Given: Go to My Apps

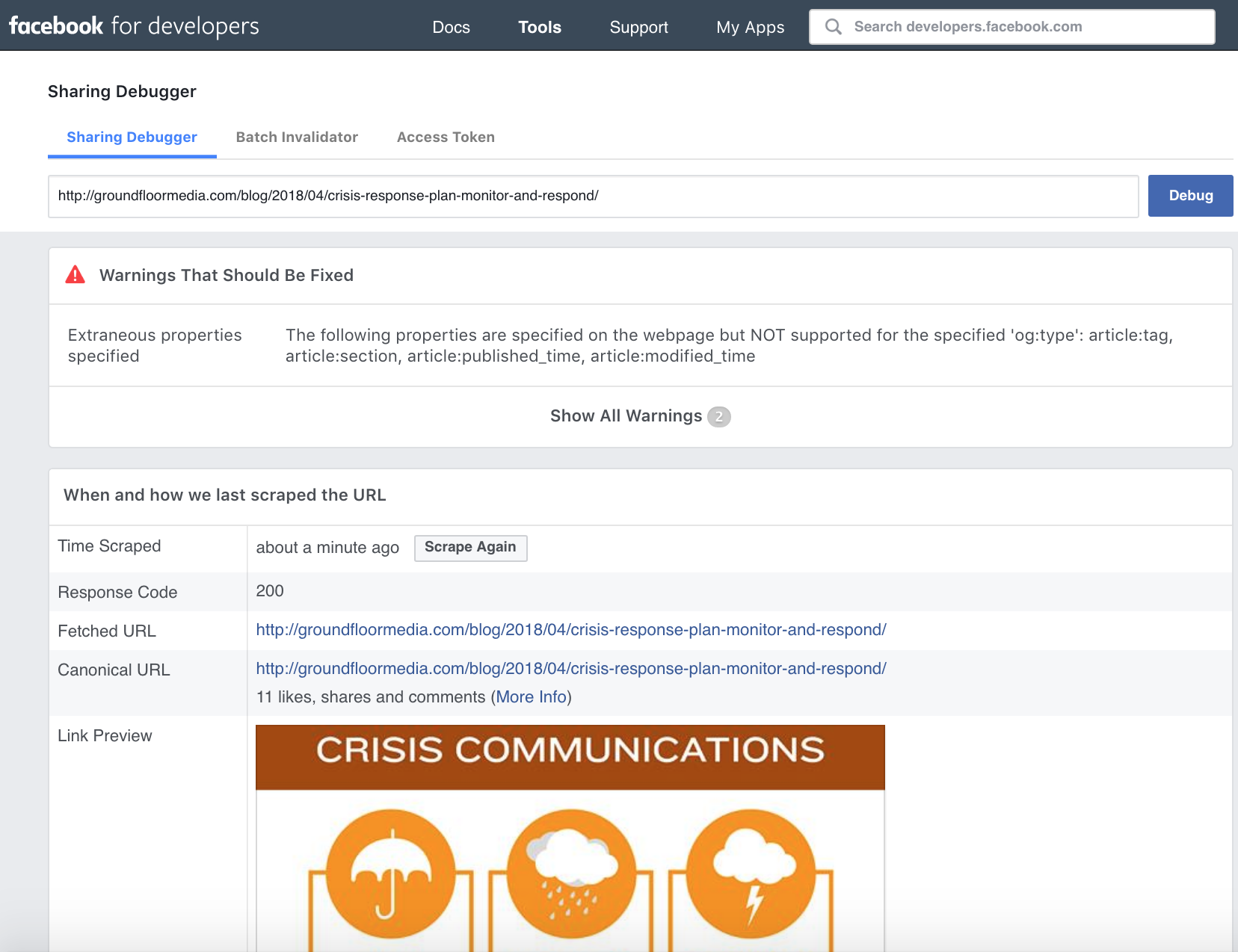Looking at the screenshot, I should (750, 27).
